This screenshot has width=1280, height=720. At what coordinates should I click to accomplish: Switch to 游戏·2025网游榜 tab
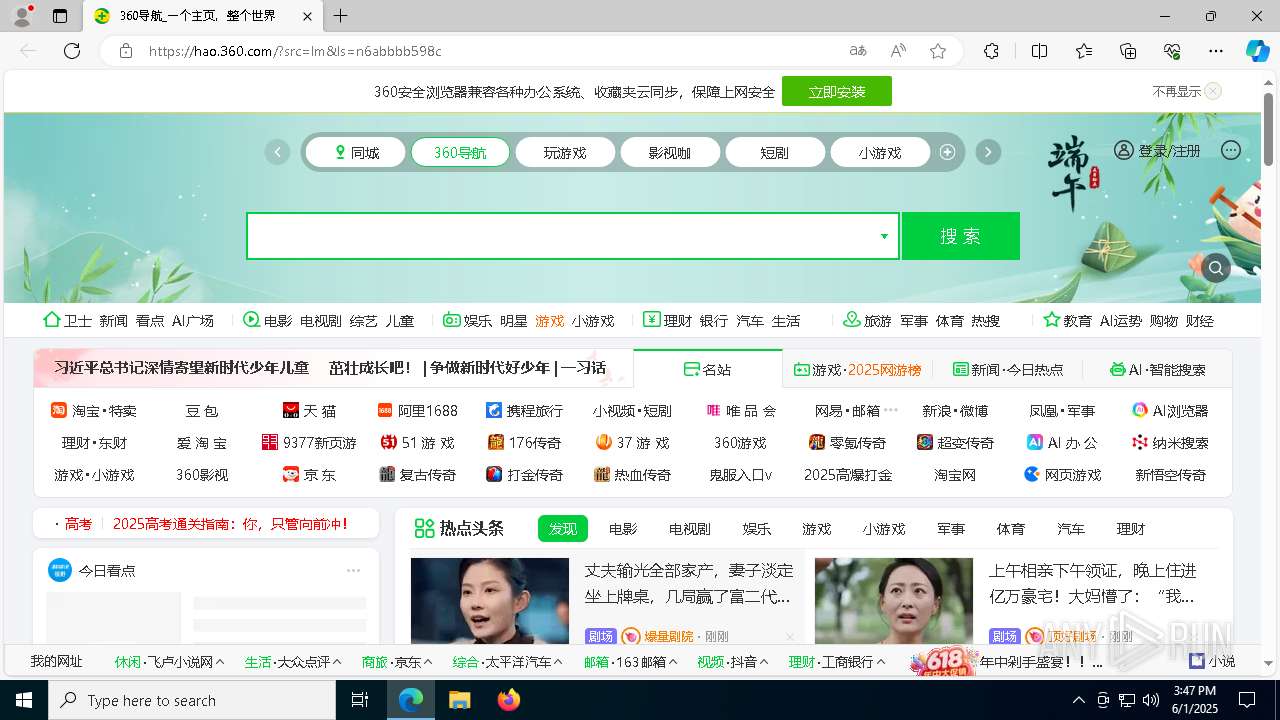tap(858, 369)
